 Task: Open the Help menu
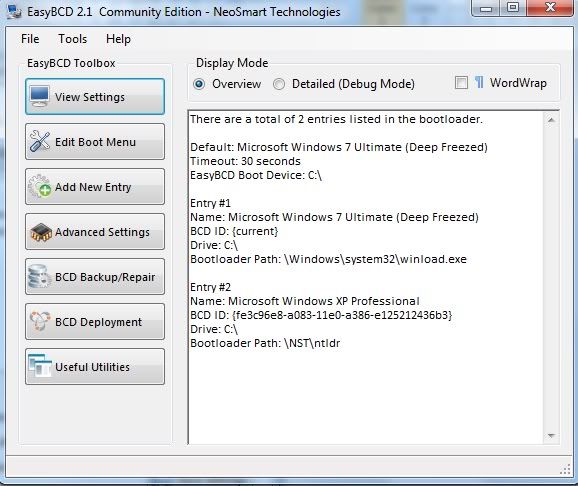(118, 39)
